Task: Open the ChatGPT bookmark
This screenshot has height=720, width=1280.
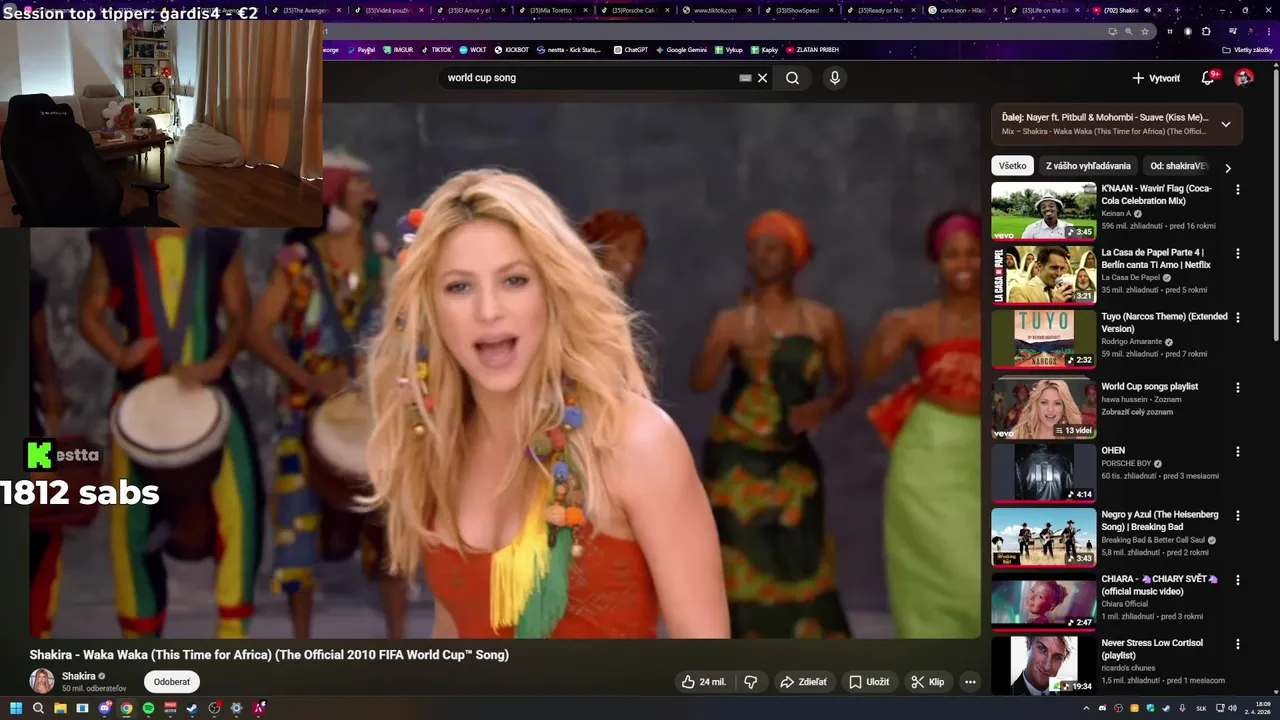Action: [x=631, y=49]
